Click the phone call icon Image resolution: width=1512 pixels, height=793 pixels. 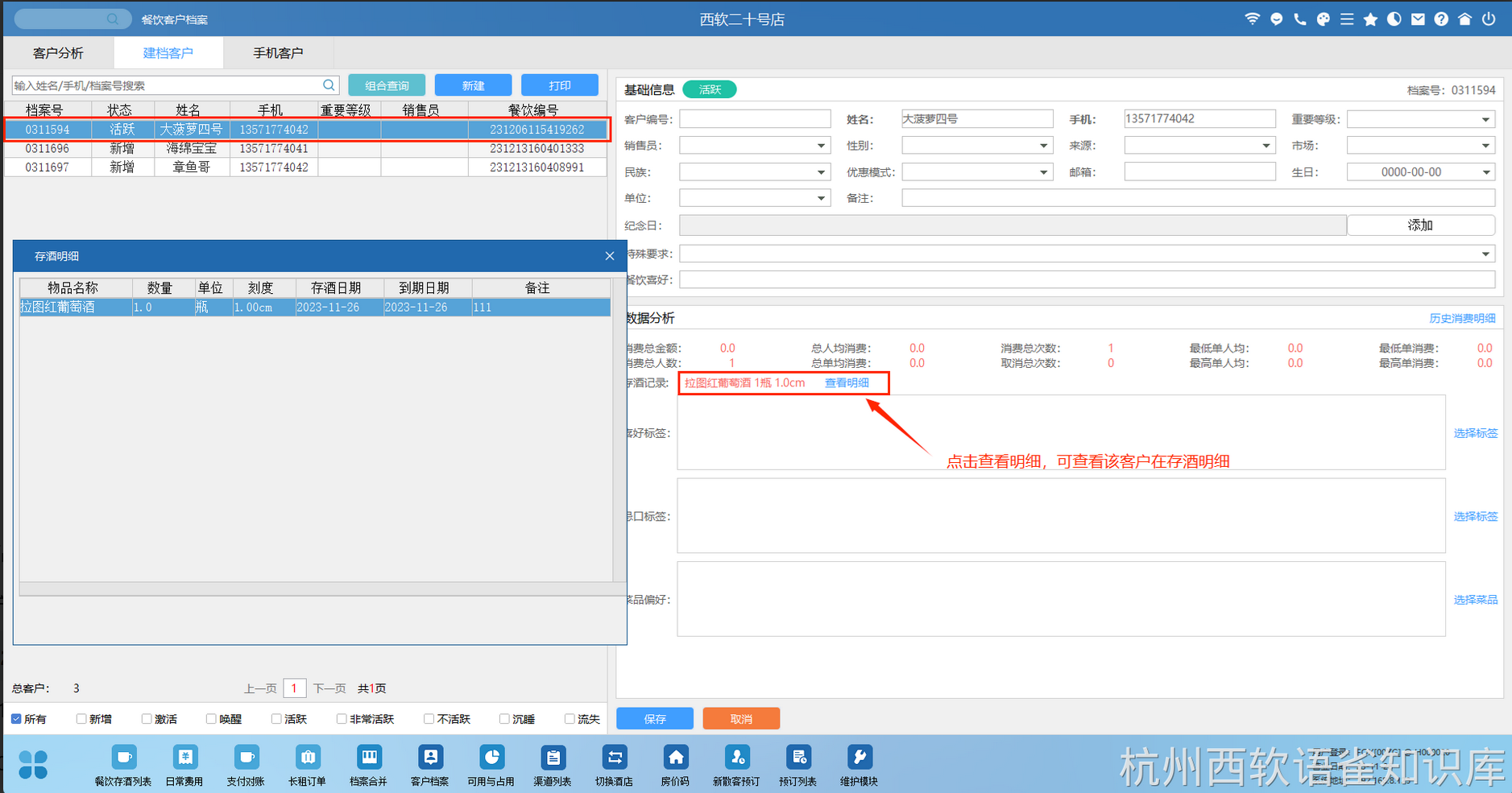point(1299,19)
